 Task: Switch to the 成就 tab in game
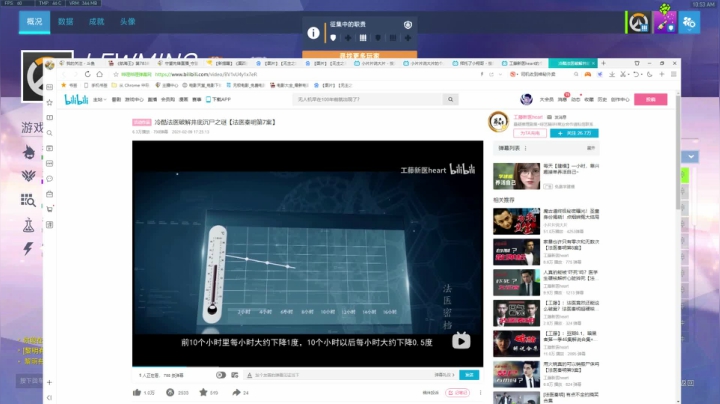[x=96, y=22]
